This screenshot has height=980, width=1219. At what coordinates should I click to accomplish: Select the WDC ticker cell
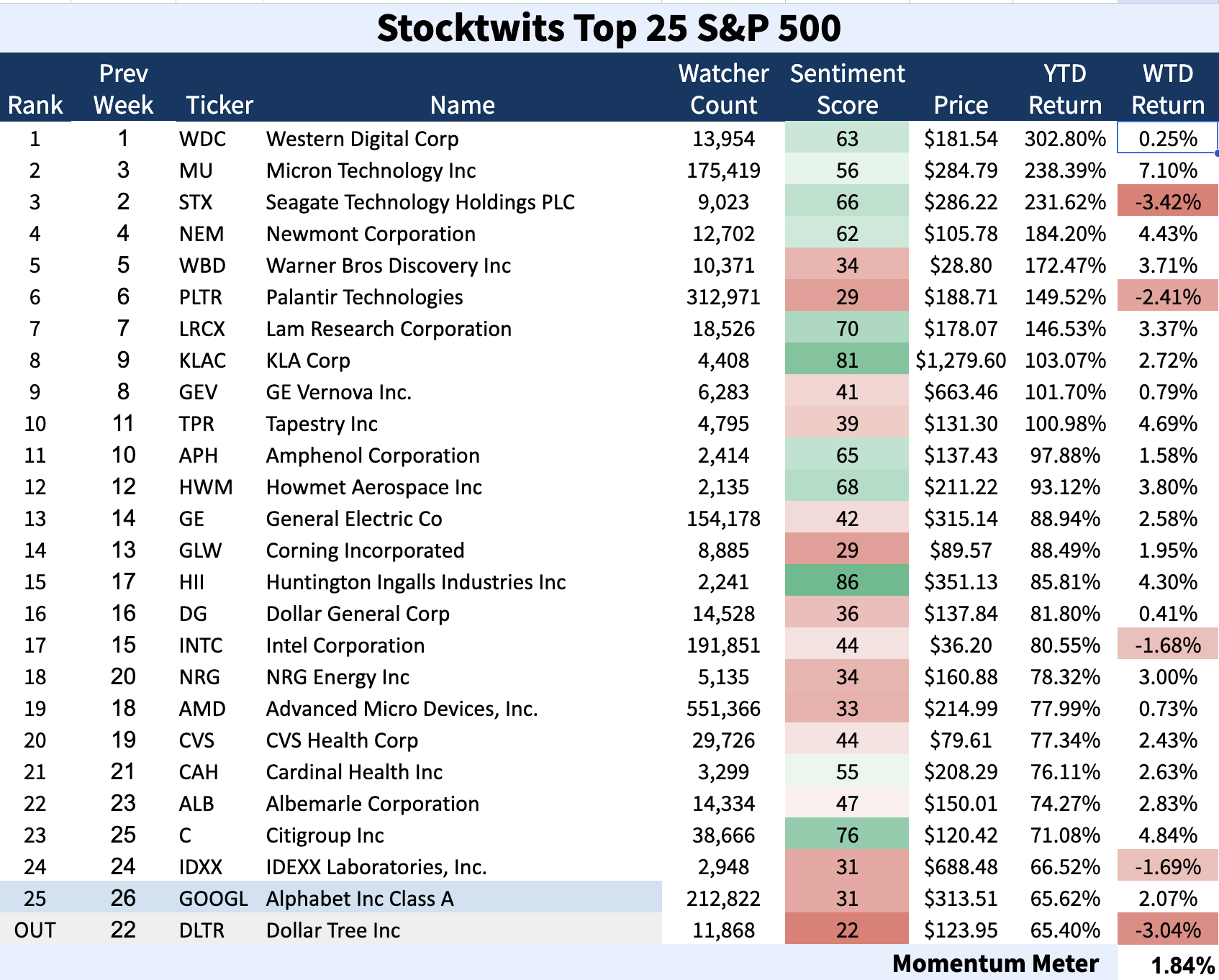[202, 139]
